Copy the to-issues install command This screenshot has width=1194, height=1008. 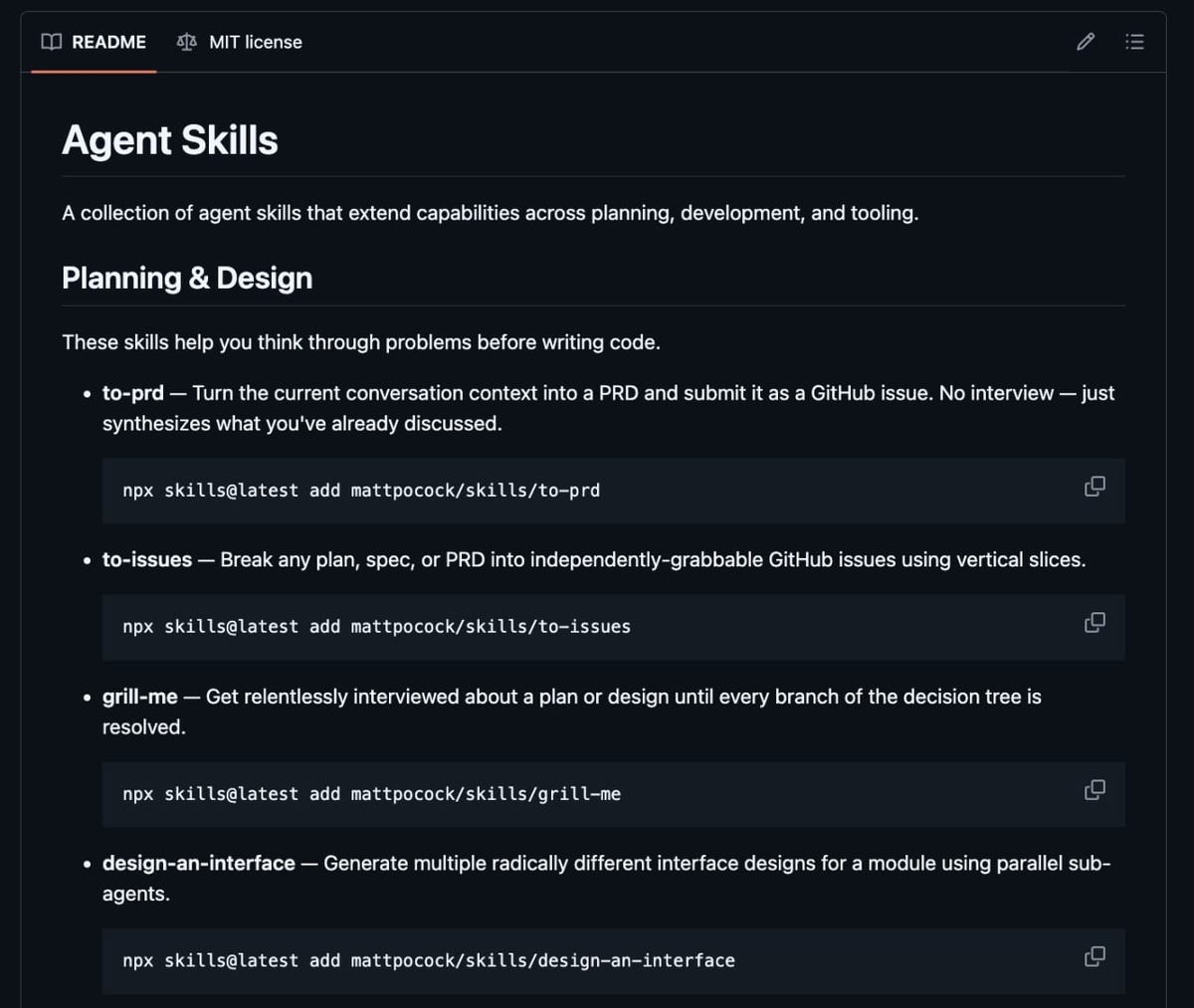[x=1094, y=623]
